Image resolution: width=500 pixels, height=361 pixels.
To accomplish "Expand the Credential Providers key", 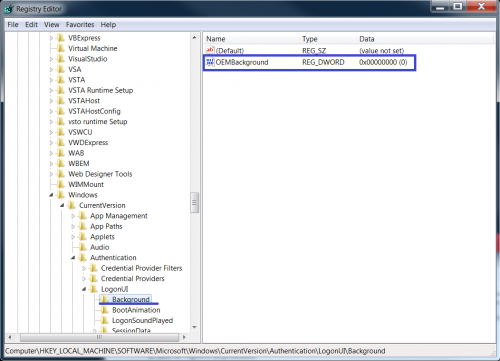I will (x=84, y=279).
